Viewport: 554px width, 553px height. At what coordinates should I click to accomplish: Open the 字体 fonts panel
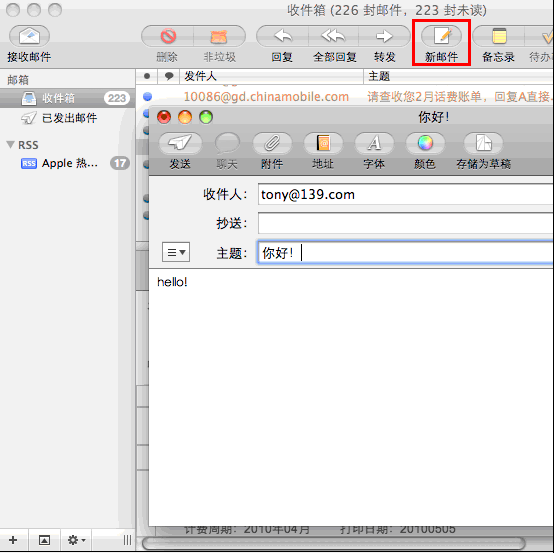click(374, 143)
